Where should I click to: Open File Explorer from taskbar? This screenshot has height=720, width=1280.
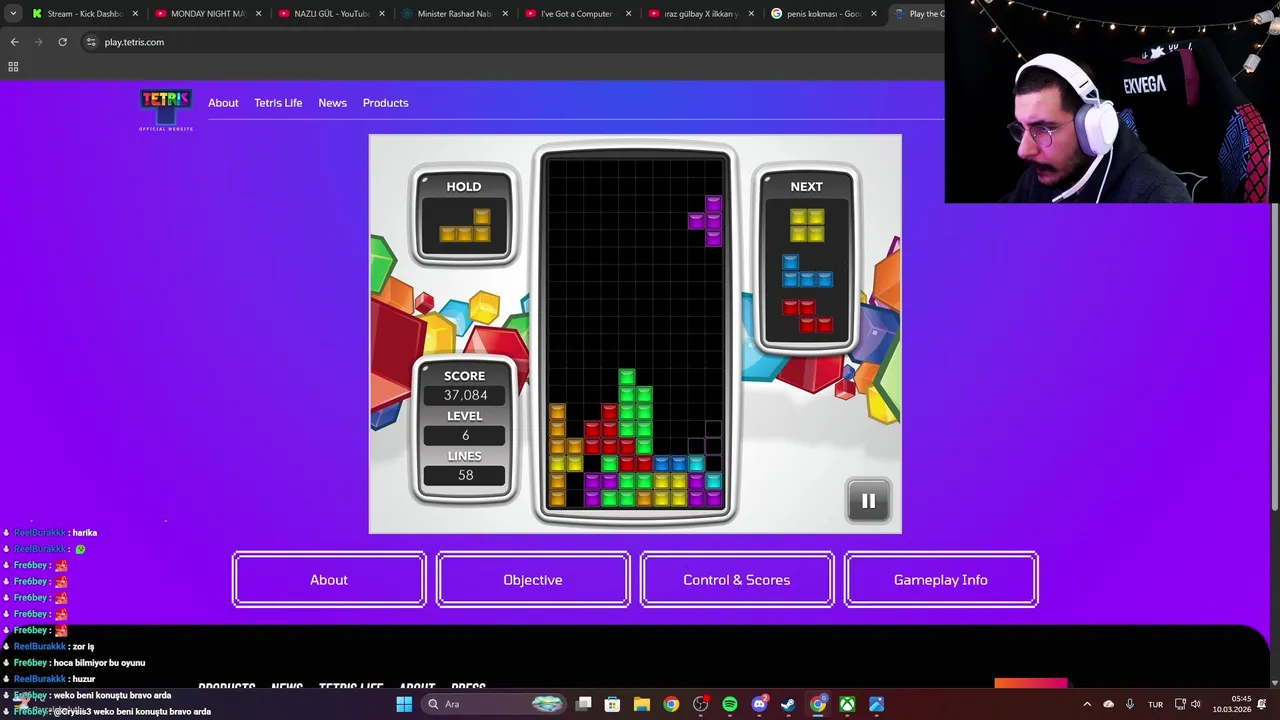click(x=642, y=704)
